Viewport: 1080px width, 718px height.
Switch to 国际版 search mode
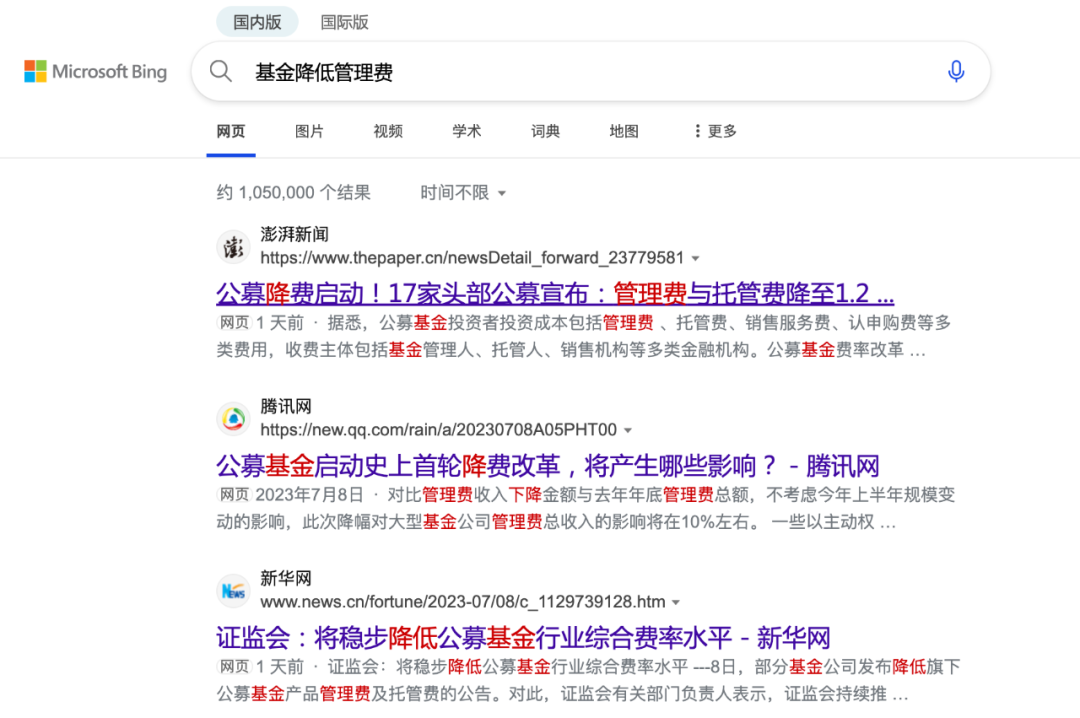(344, 21)
